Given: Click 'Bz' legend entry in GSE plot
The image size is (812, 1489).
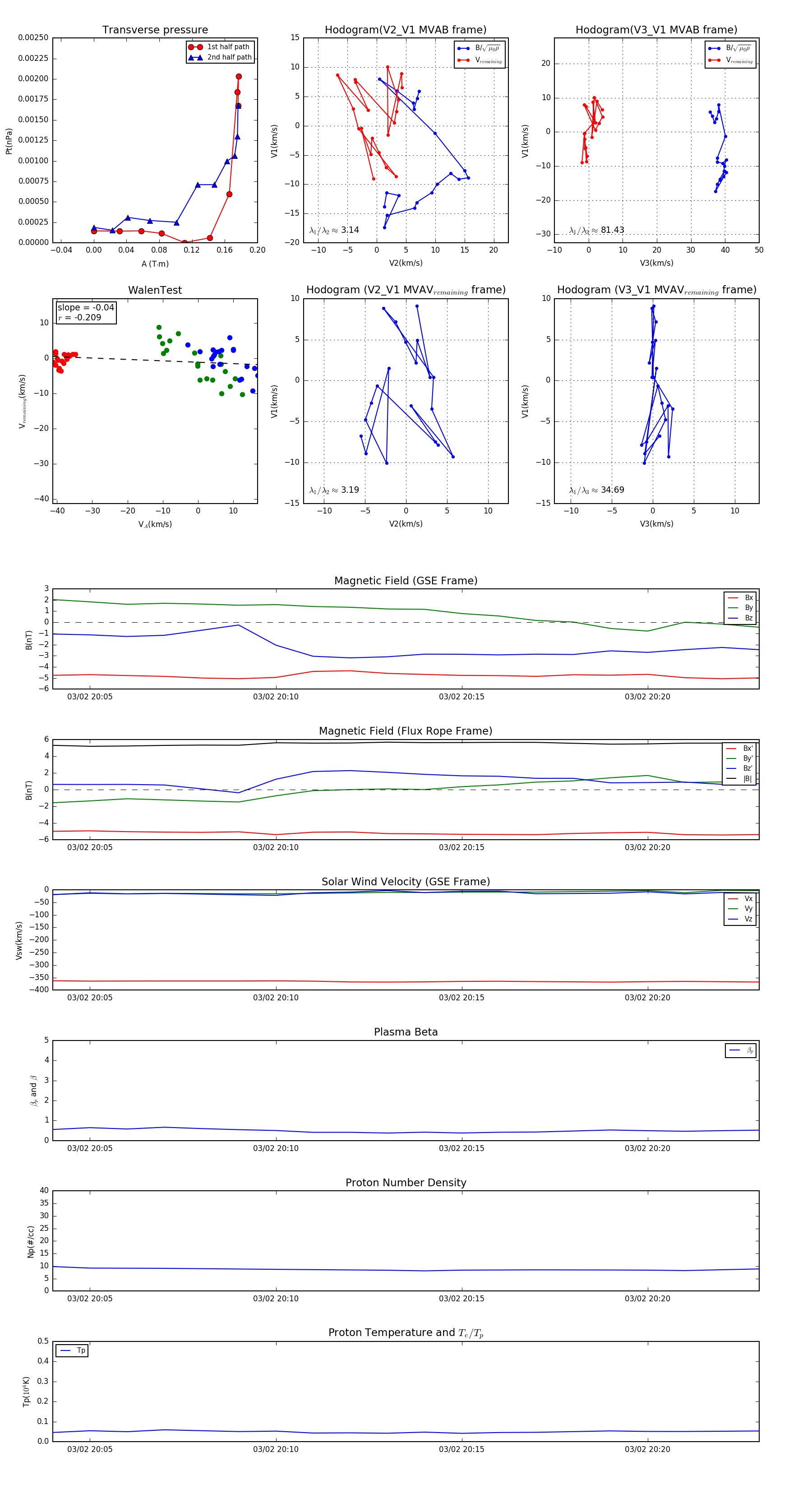Looking at the screenshot, I should [x=741, y=618].
